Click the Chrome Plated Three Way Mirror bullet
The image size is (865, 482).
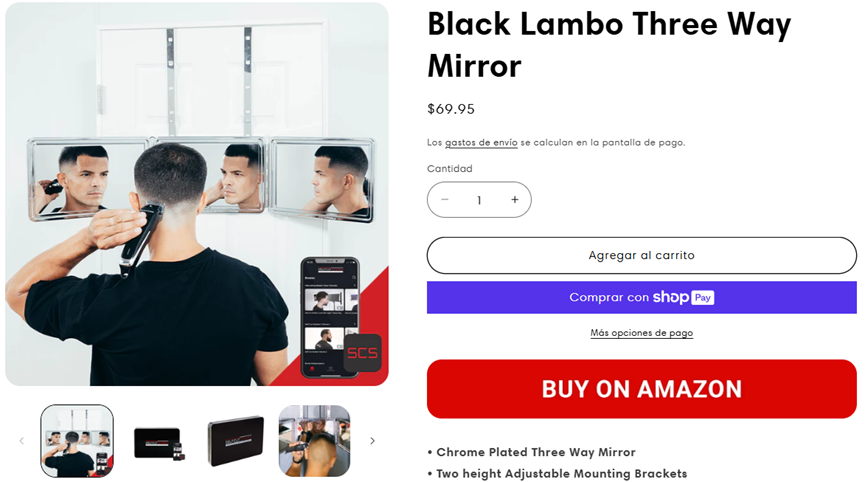(531, 452)
